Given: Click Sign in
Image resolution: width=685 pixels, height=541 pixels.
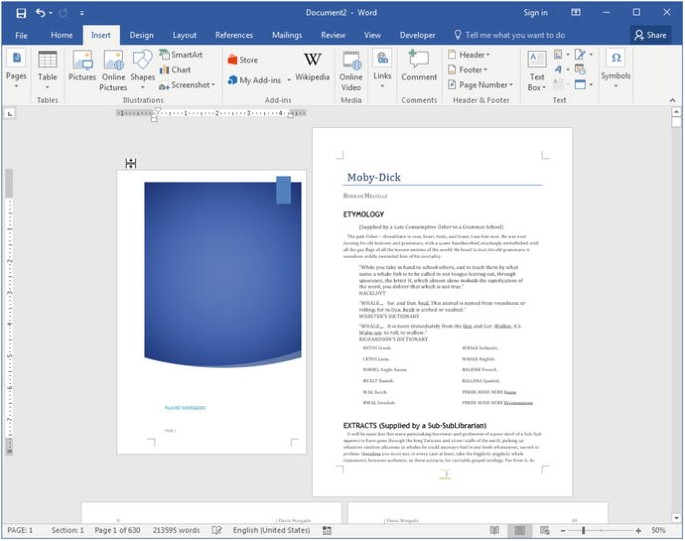Looking at the screenshot, I should coord(536,13).
